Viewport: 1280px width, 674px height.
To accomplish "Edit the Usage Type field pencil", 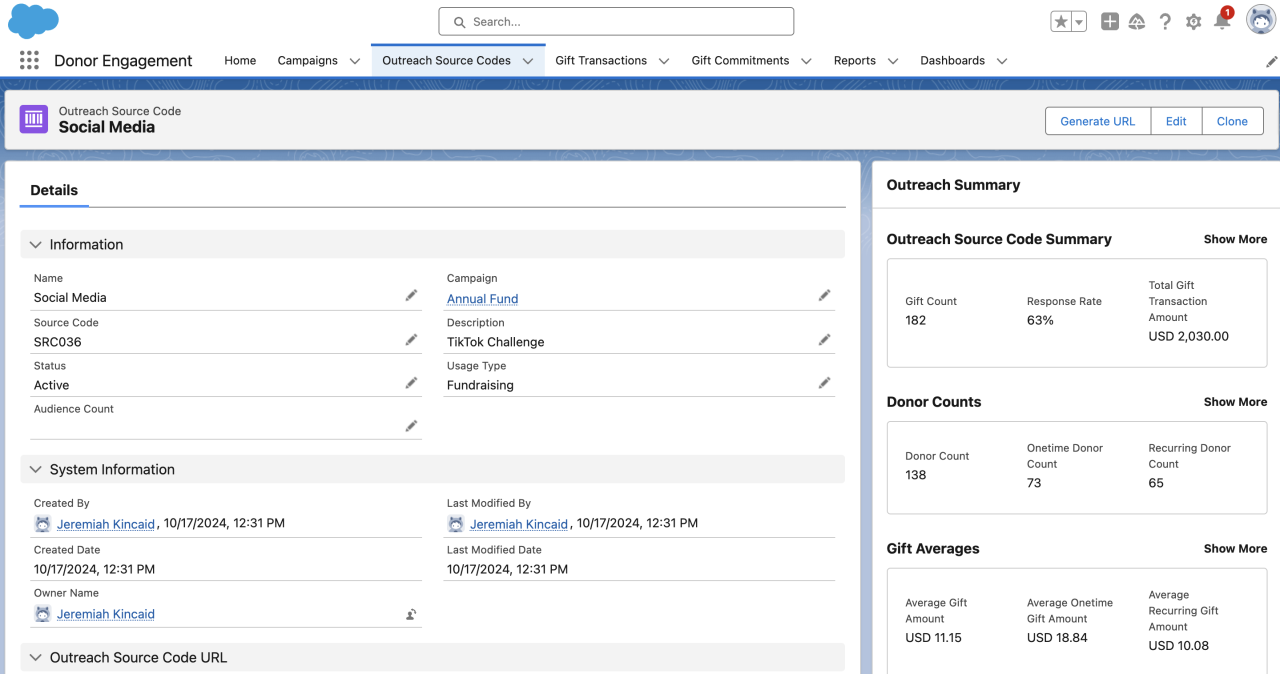I will coord(824,382).
